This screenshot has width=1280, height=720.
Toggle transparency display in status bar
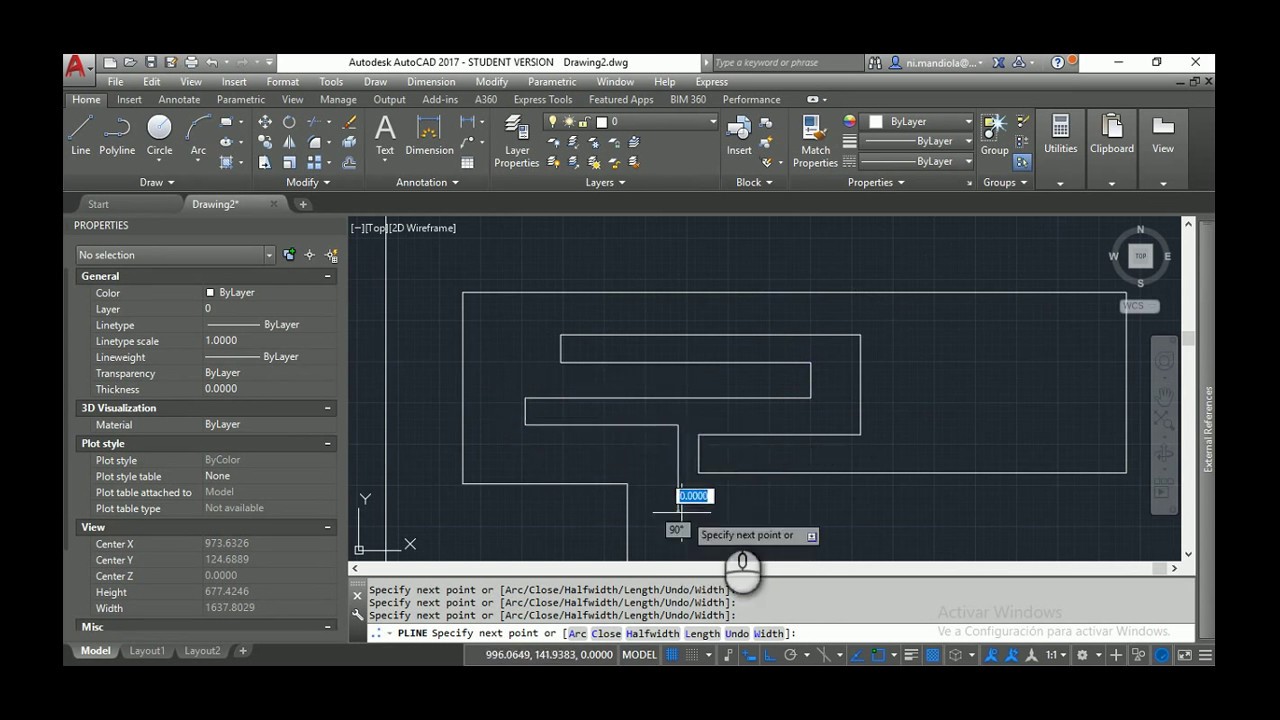click(932, 655)
